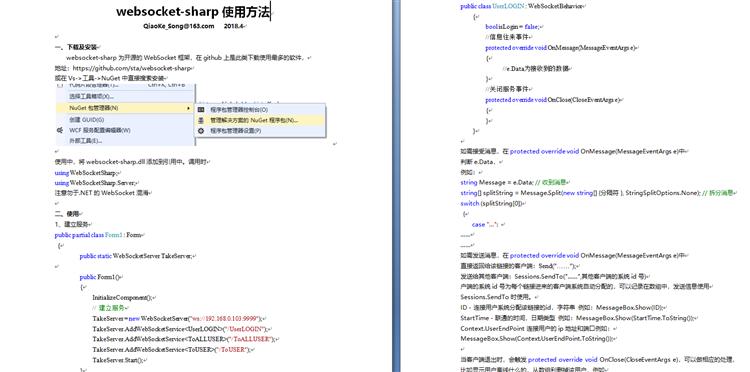This screenshot has height=372, width=750.
Task: Expand the NuGet 包管理器(N) submenu arrow
Action: pos(188,108)
